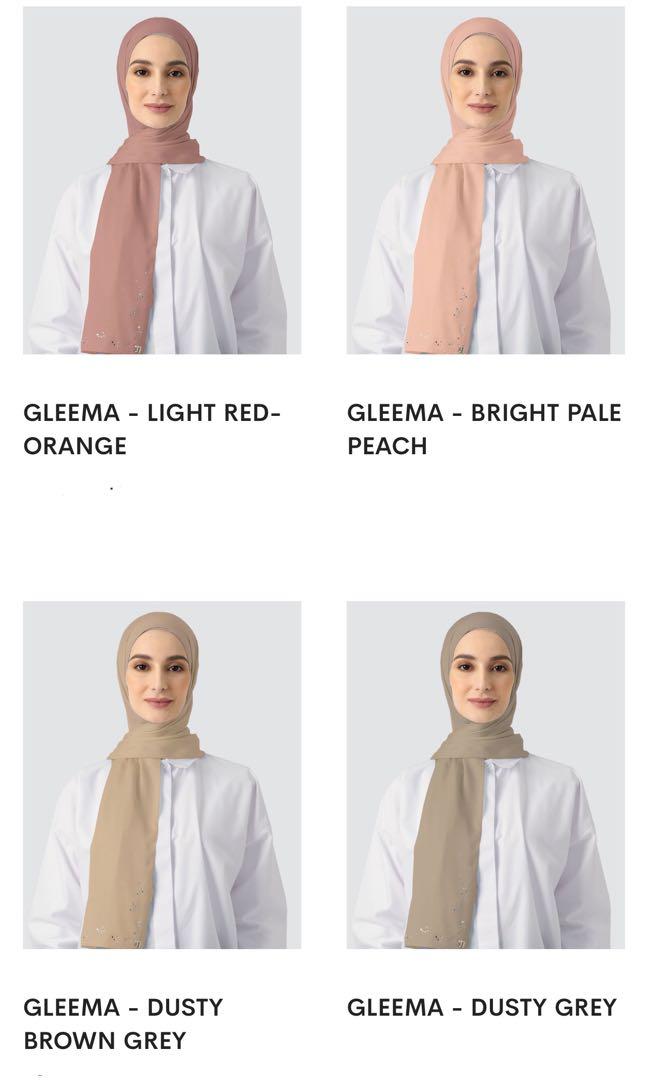Viewport: 648px width, 1080px height.
Task: Select the hanging light red-orange scarf panel
Action: pos(123,255)
